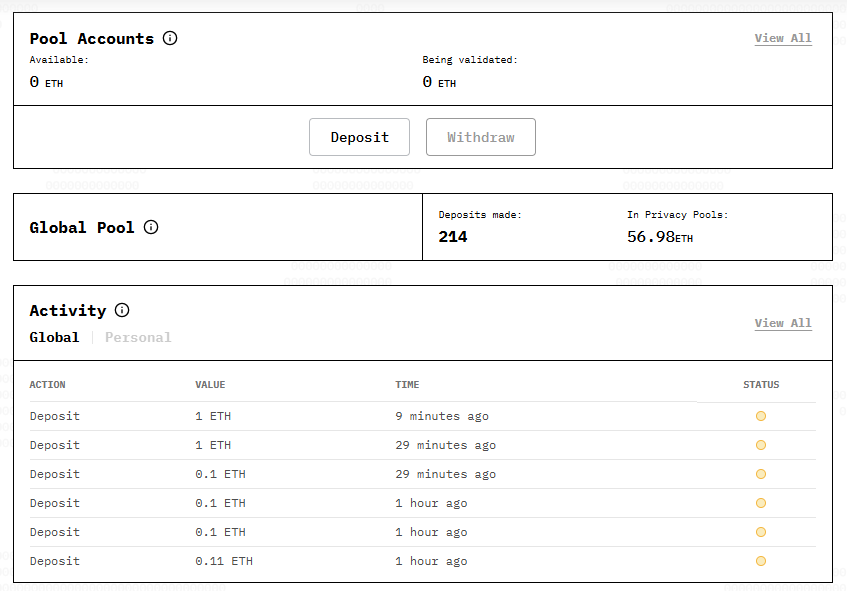Viewport: 847px width, 591px height.
Task: Click the info icon beside Activity heading
Action: point(122,310)
